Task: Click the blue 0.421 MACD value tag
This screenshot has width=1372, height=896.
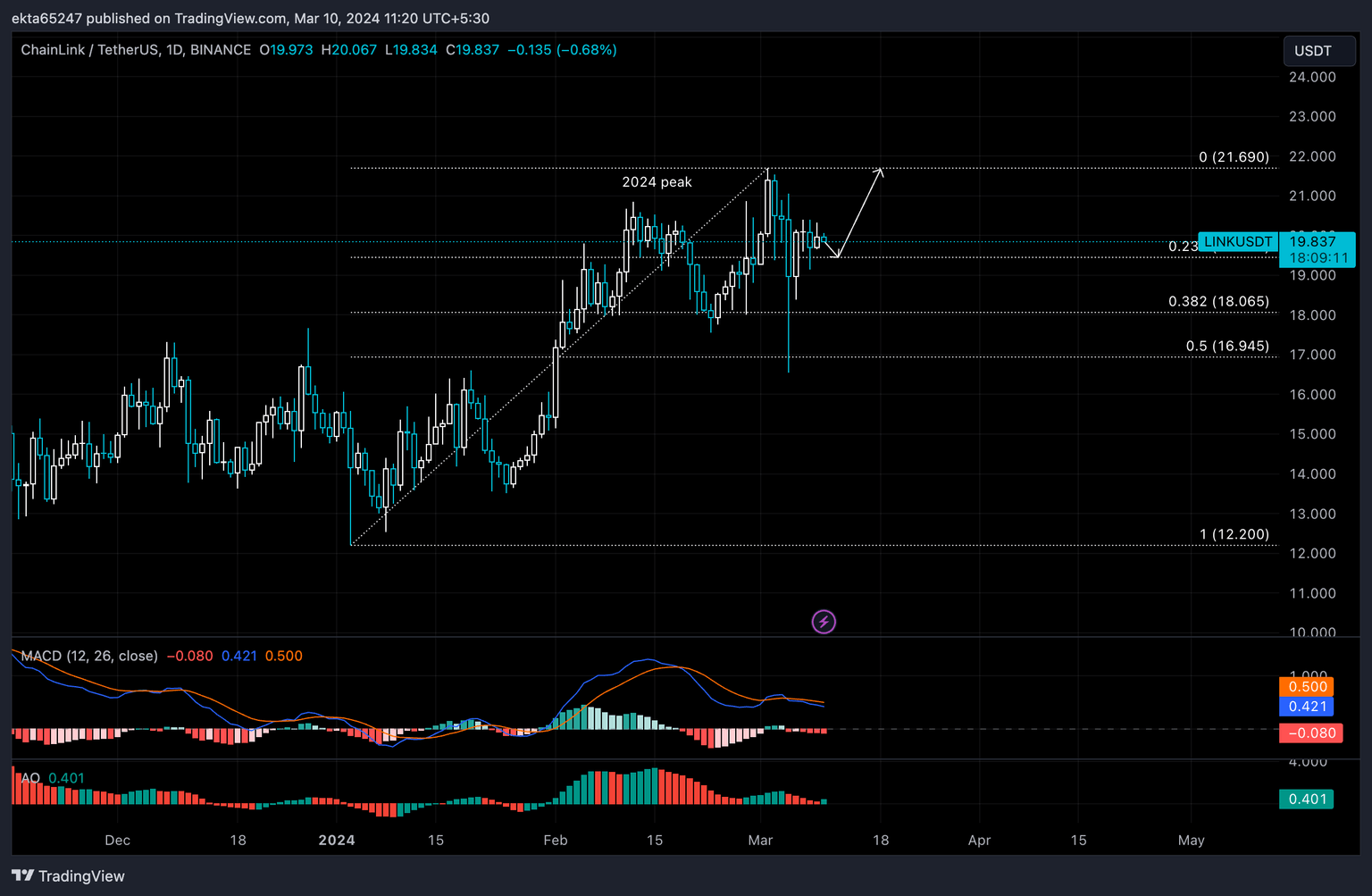Action: pos(1308,706)
